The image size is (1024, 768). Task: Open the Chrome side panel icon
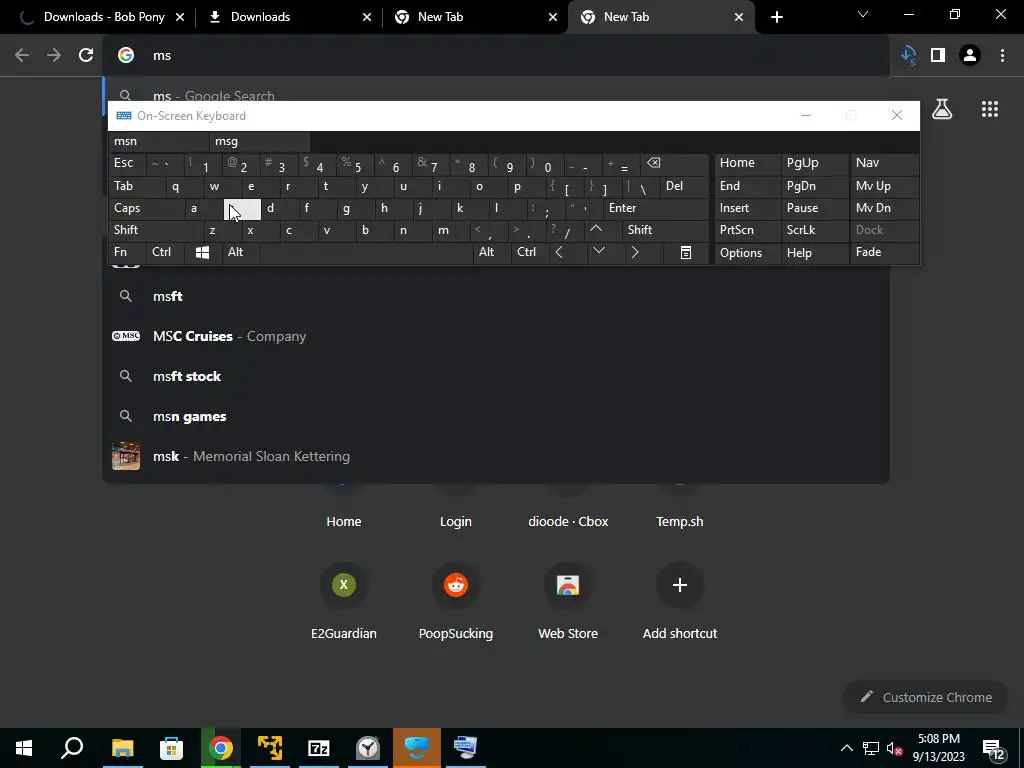click(x=938, y=56)
